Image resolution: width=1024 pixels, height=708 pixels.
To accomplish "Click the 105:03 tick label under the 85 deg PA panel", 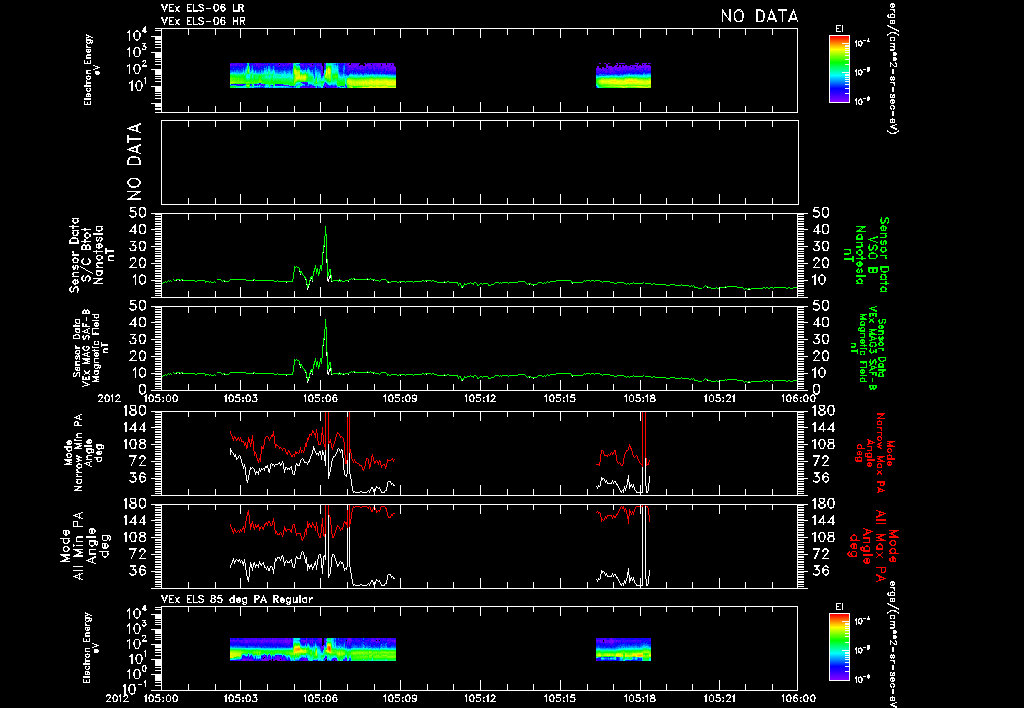I will pyautogui.click(x=240, y=698).
